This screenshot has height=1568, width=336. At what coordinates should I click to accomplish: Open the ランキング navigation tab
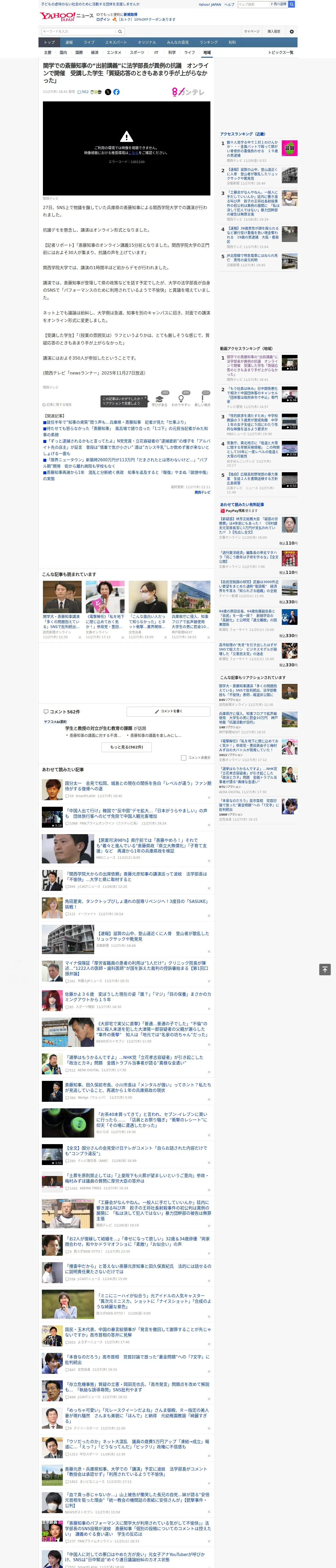pos(209,43)
